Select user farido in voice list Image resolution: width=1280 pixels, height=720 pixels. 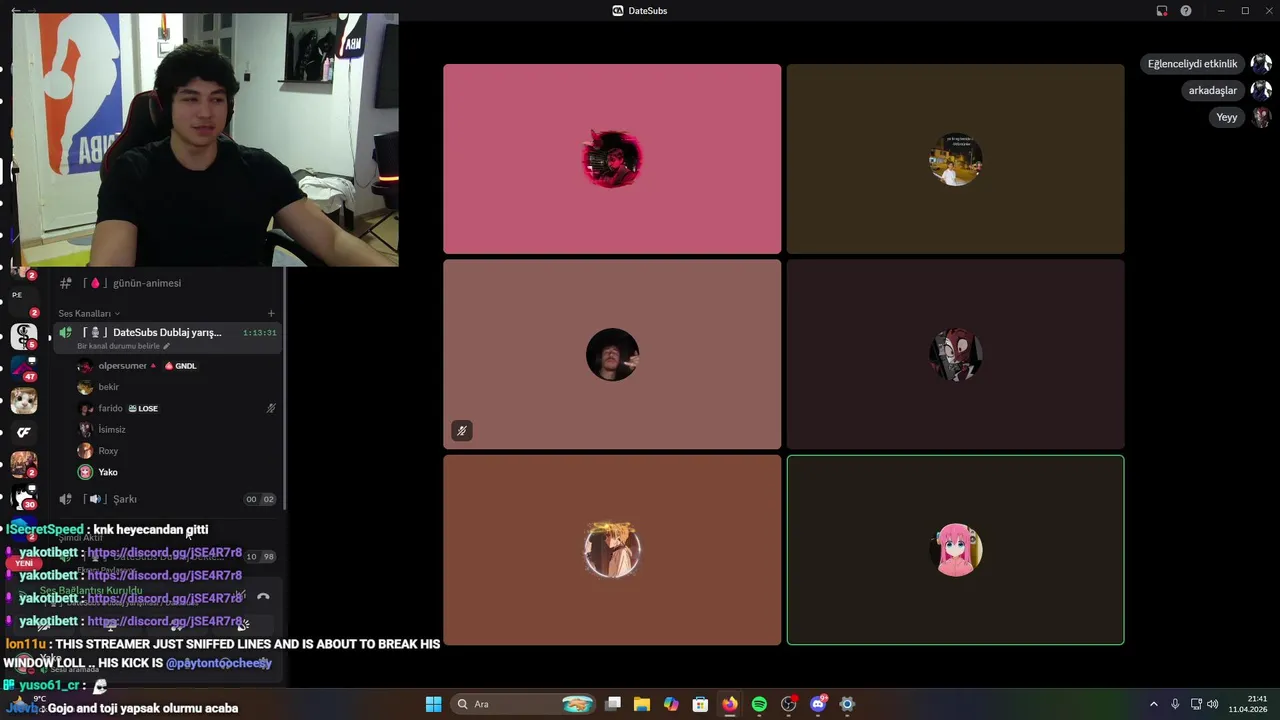(x=110, y=408)
